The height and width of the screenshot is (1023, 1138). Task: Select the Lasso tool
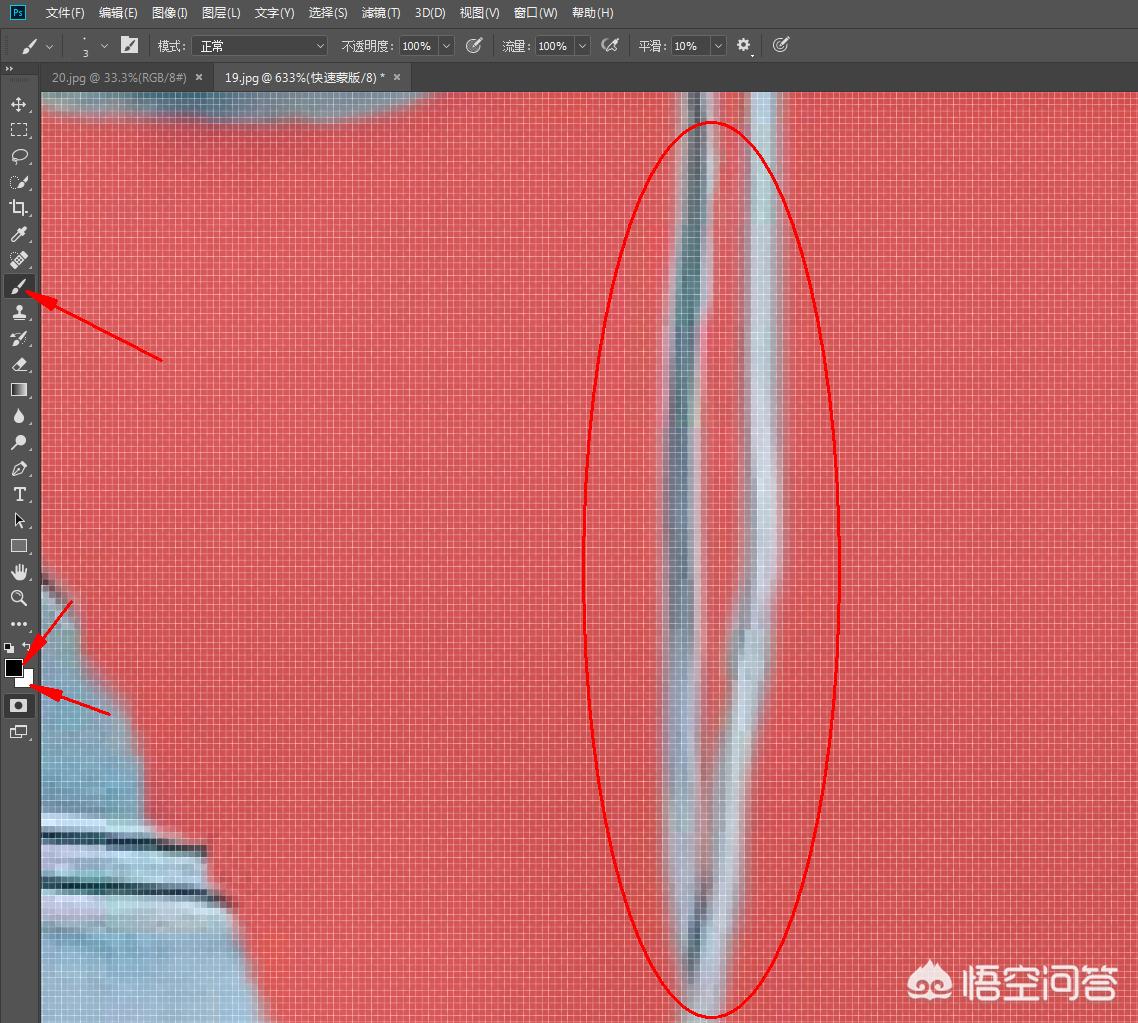[x=19, y=156]
